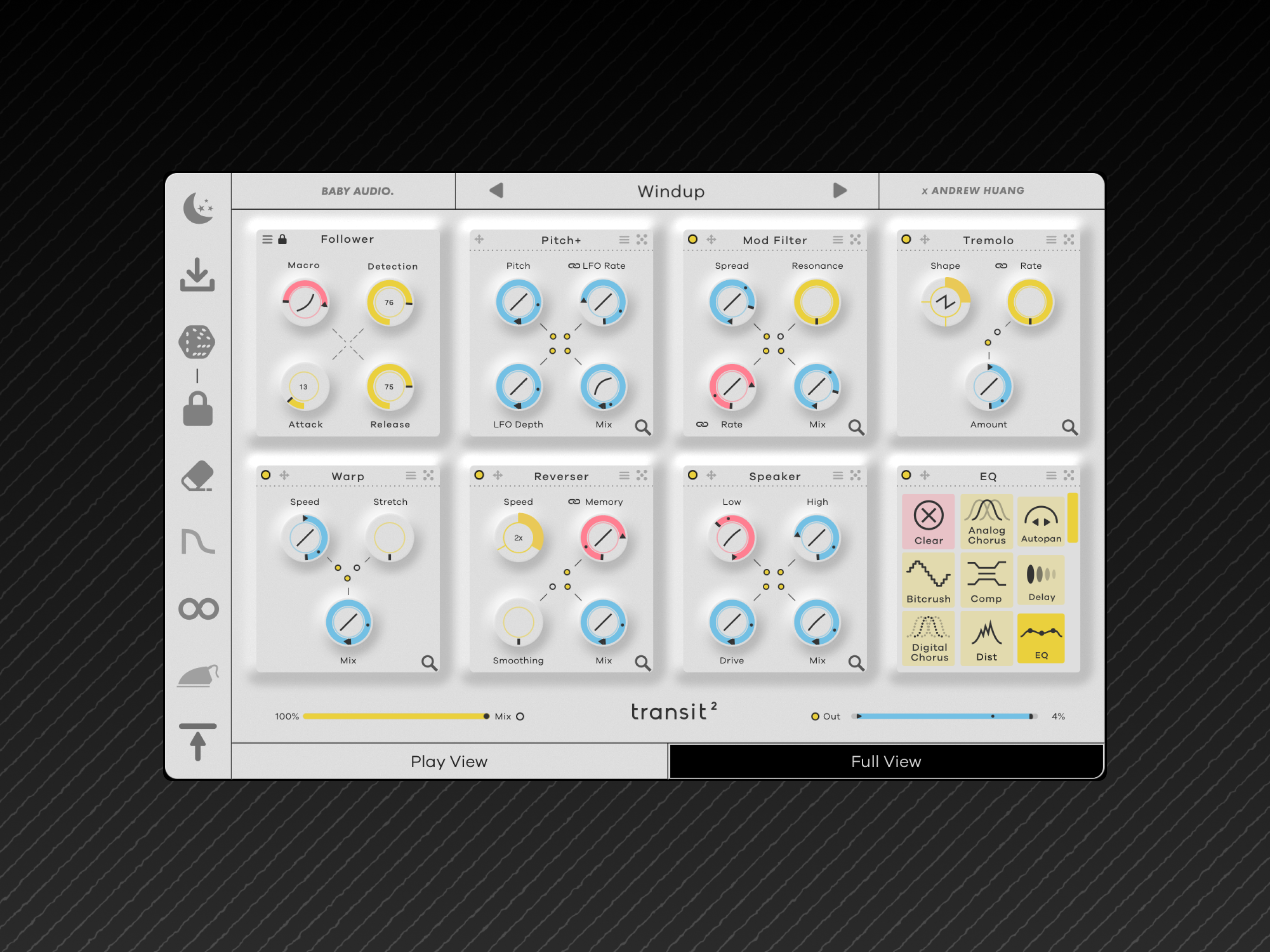The width and height of the screenshot is (1270, 952).
Task: Toggle the Mod Filter module power dot
Action: tap(693, 239)
